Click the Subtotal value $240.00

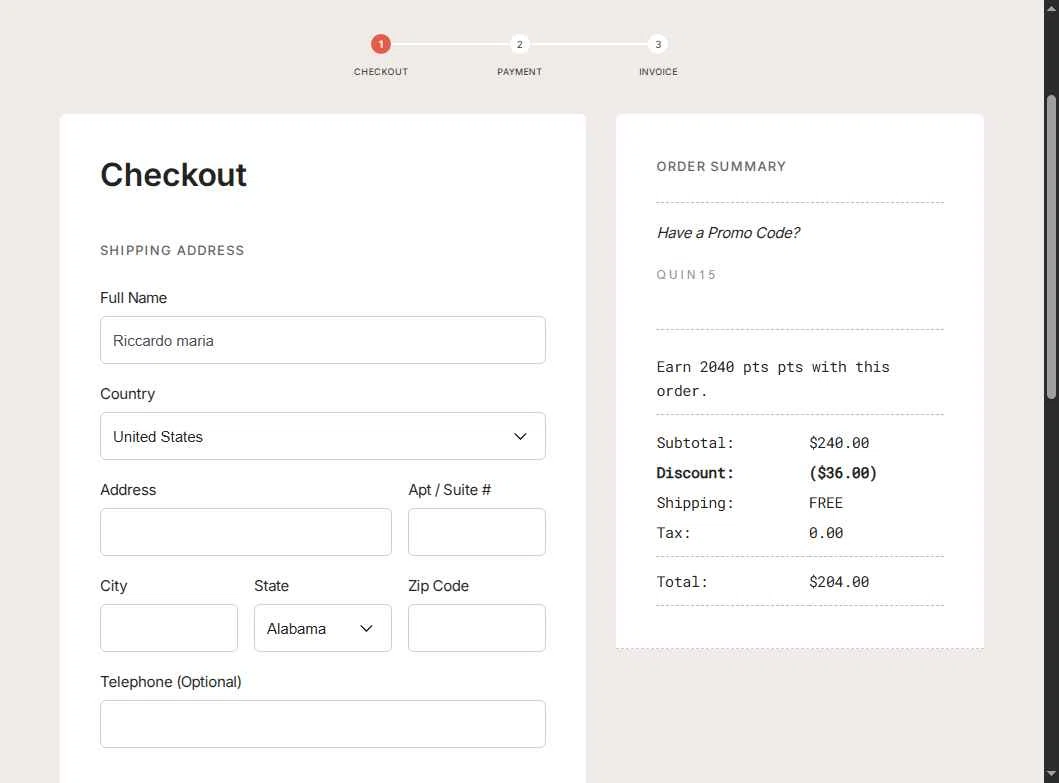[839, 443]
